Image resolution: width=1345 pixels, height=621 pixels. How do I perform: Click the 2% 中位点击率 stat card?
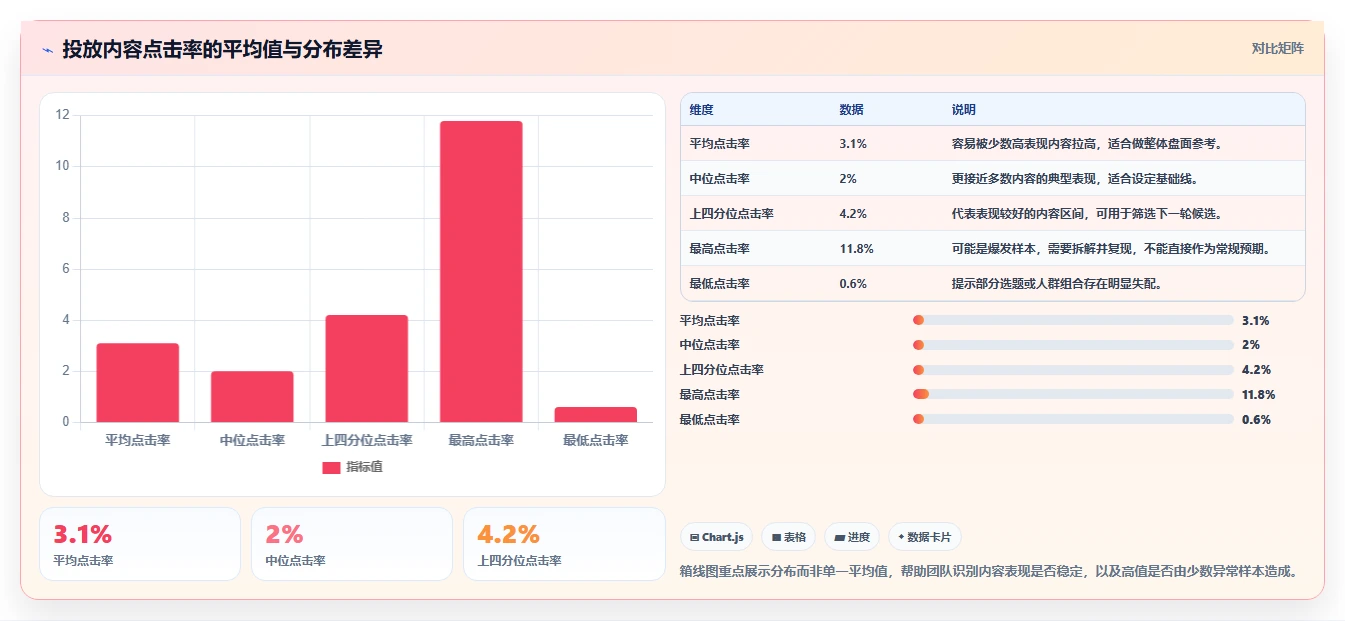[x=352, y=544]
